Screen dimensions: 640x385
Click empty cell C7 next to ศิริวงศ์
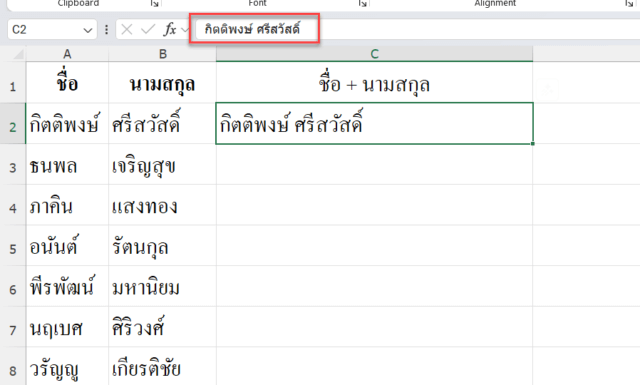coord(374,327)
